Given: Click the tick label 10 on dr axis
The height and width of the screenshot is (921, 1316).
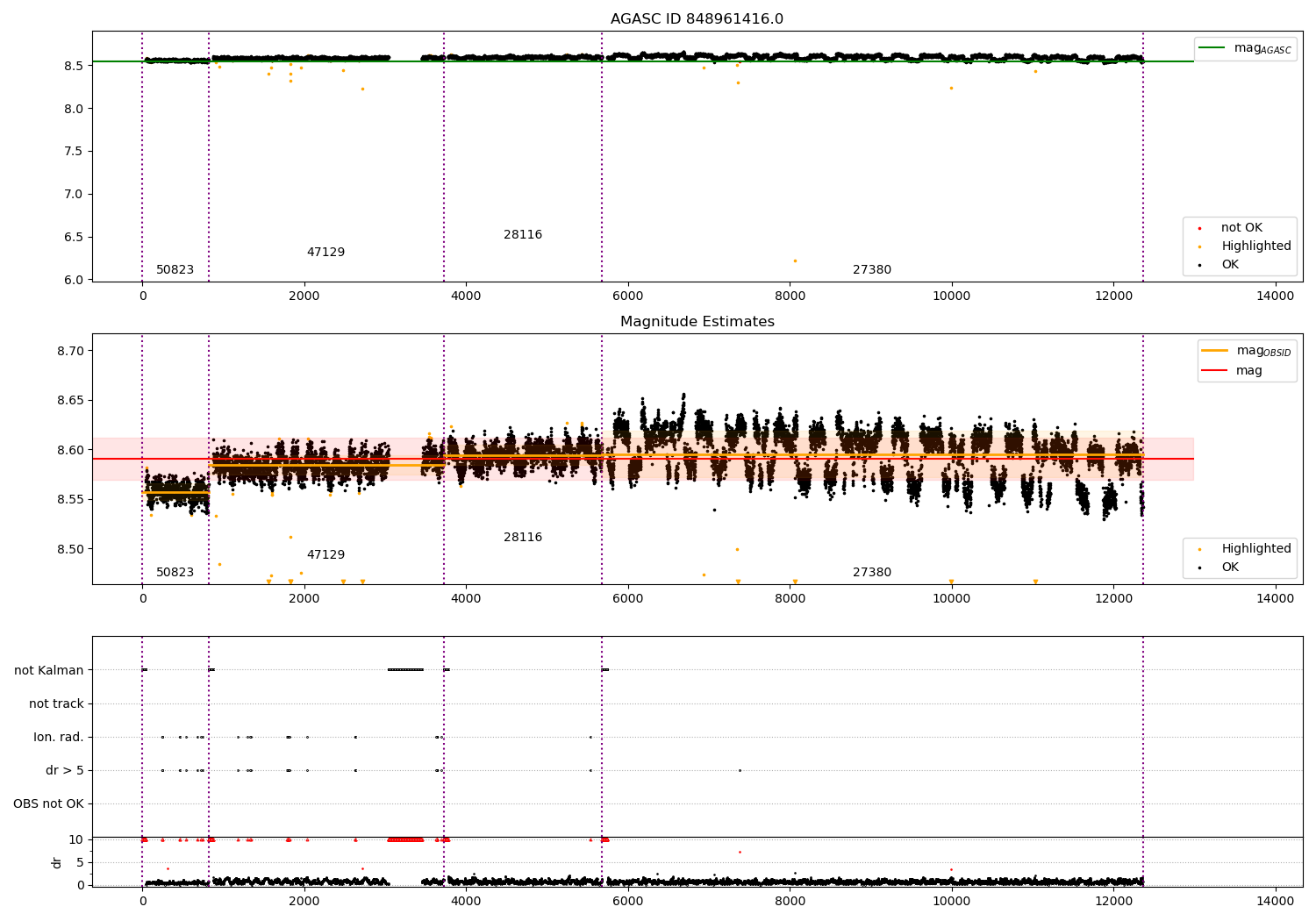Looking at the screenshot, I should (x=76, y=840).
